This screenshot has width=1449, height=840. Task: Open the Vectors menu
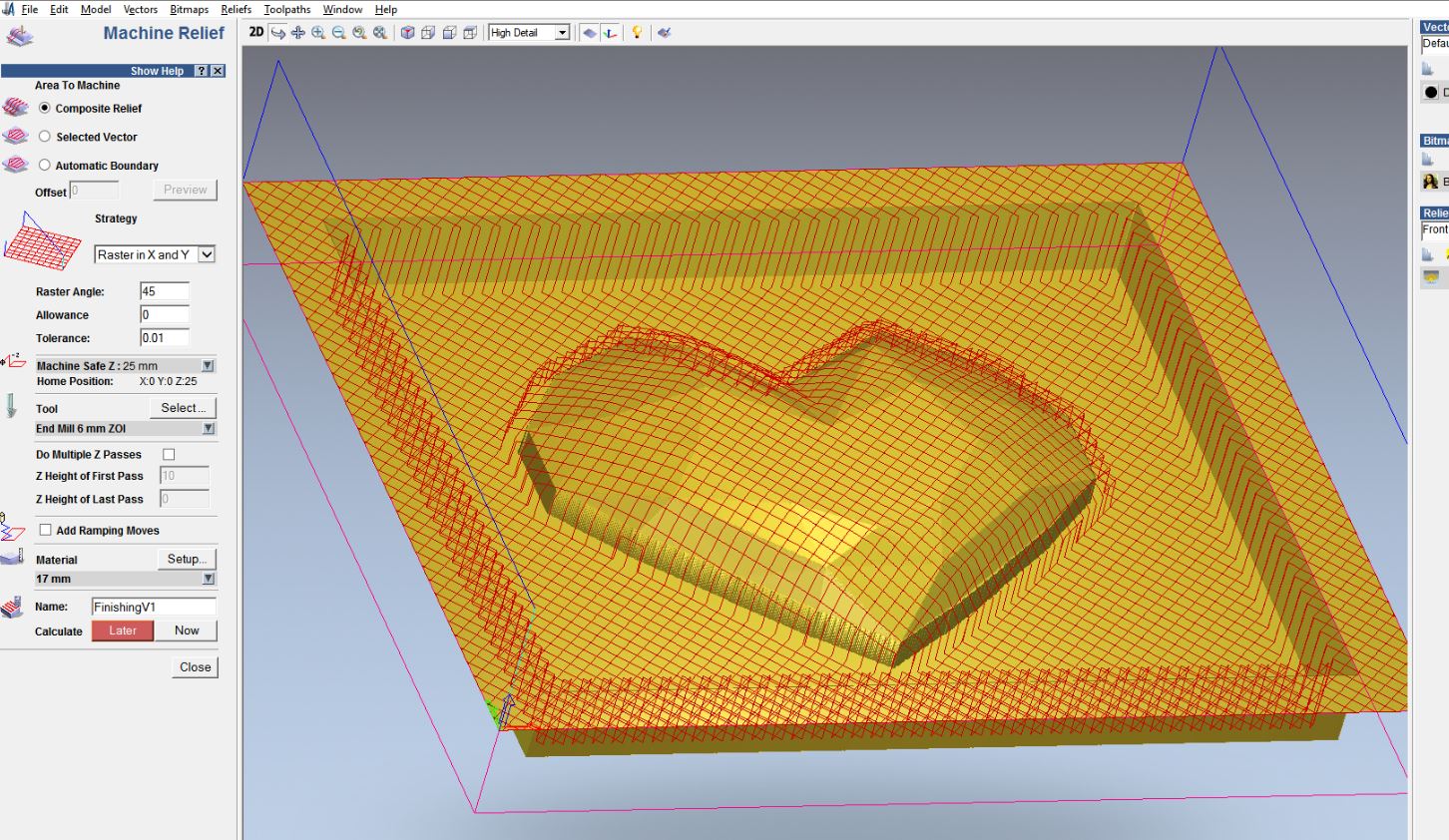(141, 9)
